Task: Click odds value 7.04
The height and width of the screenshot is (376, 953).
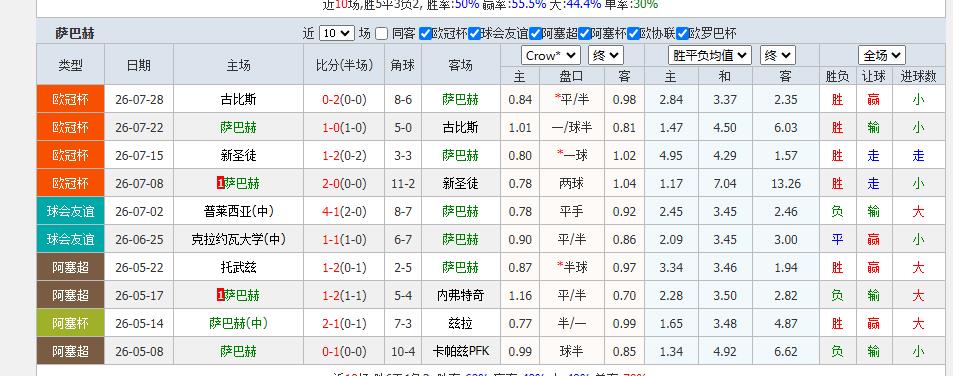Action: click(x=725, y=183)
